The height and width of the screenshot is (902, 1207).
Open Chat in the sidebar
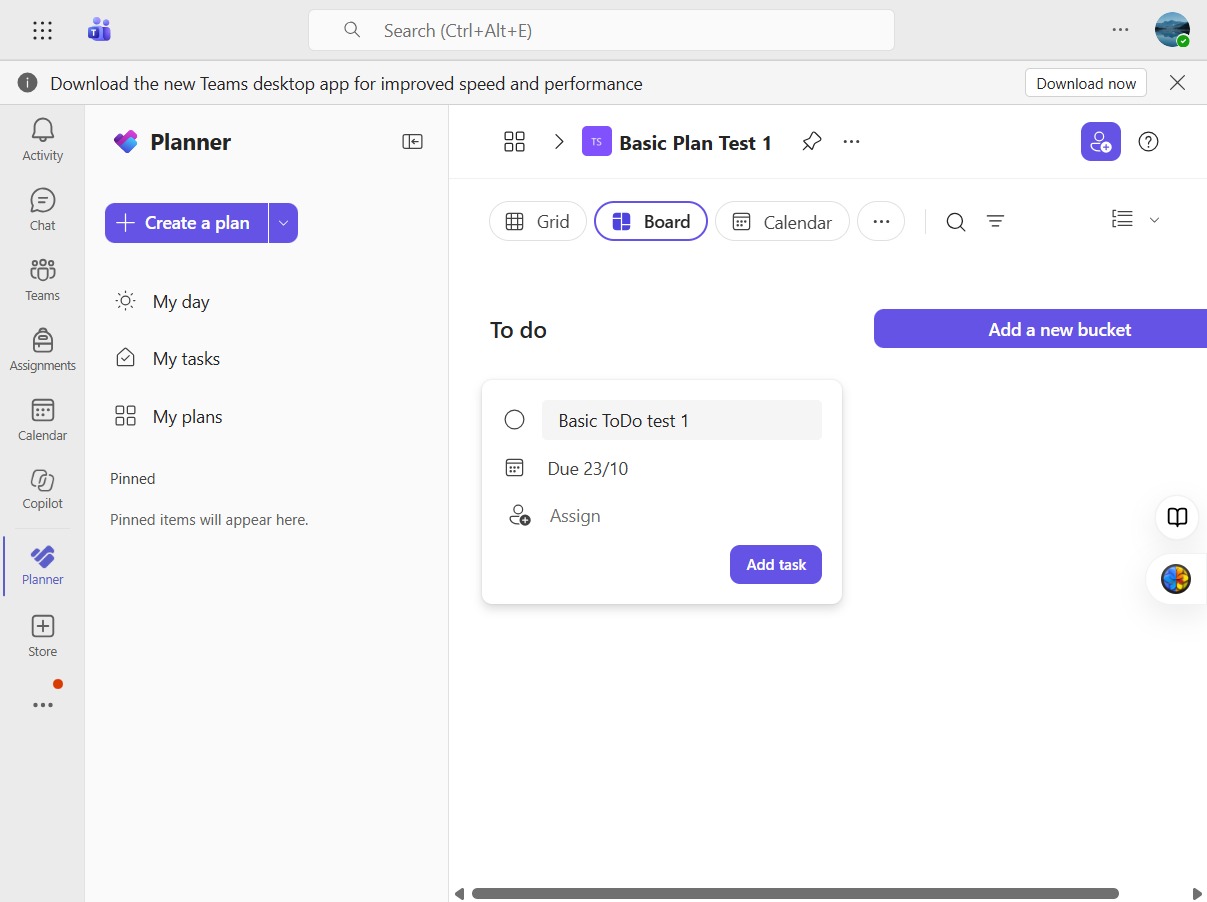point(43,209)
